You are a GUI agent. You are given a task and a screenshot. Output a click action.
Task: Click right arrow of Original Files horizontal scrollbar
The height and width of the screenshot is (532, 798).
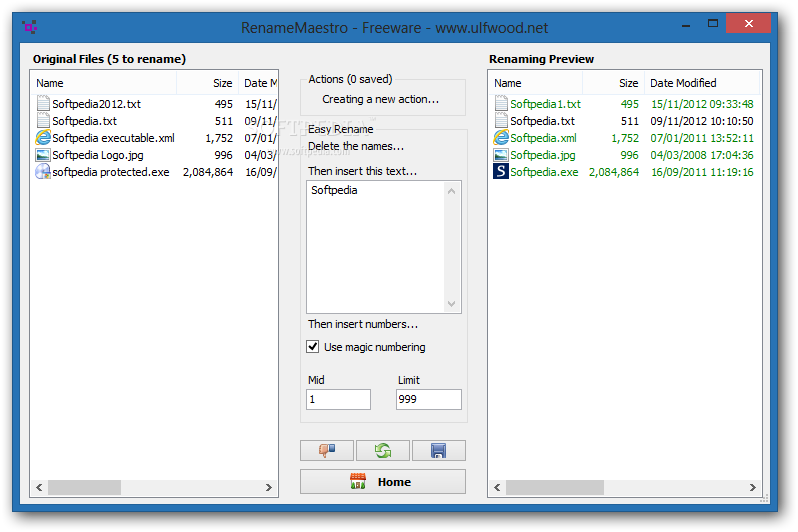click(269, 487)
